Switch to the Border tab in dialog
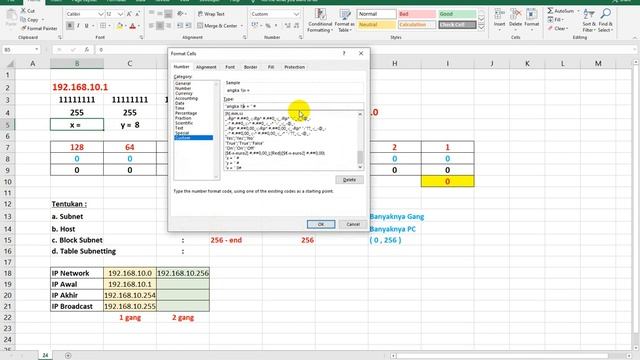Image resolution: width=640 pixels, height=360 pixels. 251,67
